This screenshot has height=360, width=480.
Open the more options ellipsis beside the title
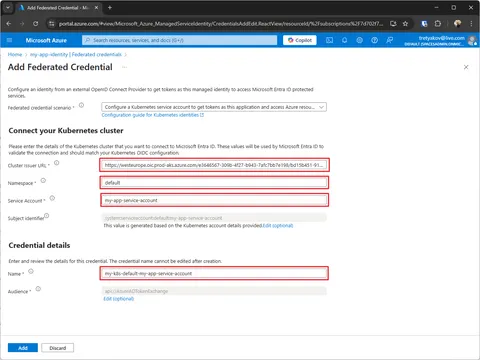(x=124, y=67)
